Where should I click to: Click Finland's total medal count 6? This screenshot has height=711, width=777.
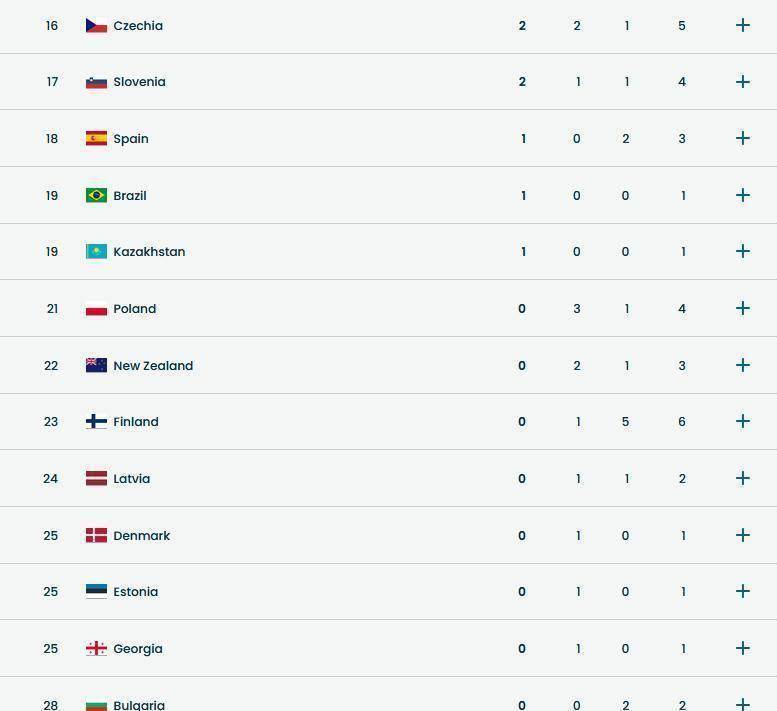coord(682,422)
